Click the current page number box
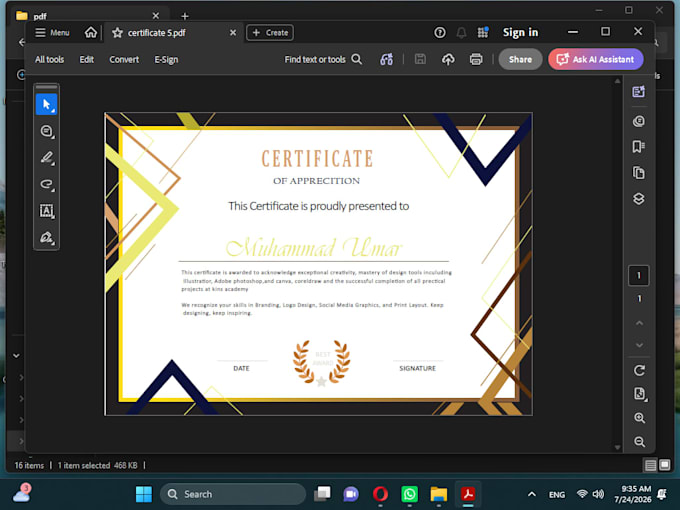Screen dimensions: 680x510 638,275
